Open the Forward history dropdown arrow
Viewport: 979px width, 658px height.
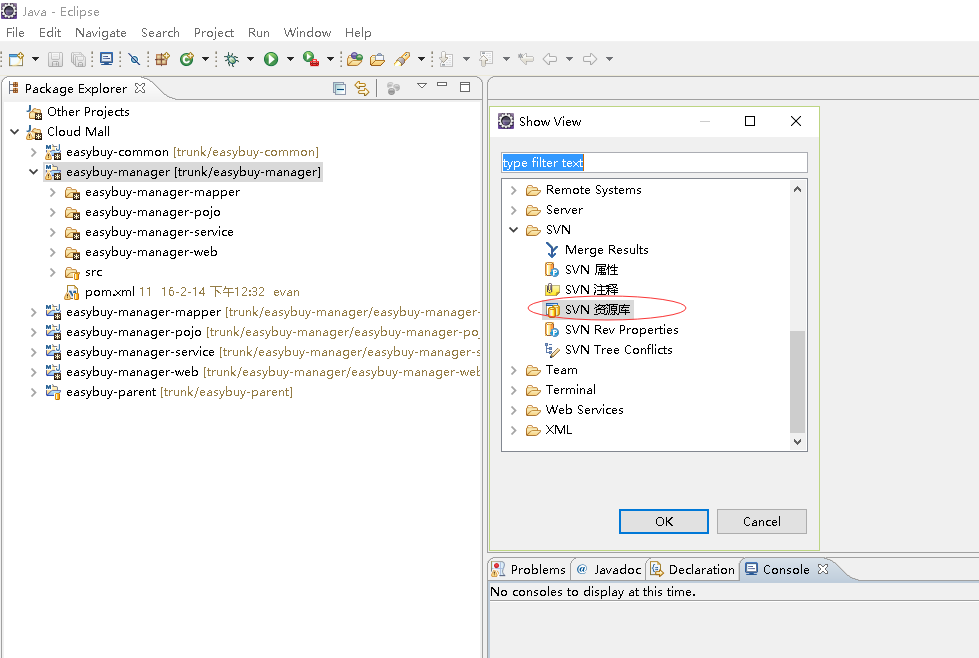click(x=609, y=59)
